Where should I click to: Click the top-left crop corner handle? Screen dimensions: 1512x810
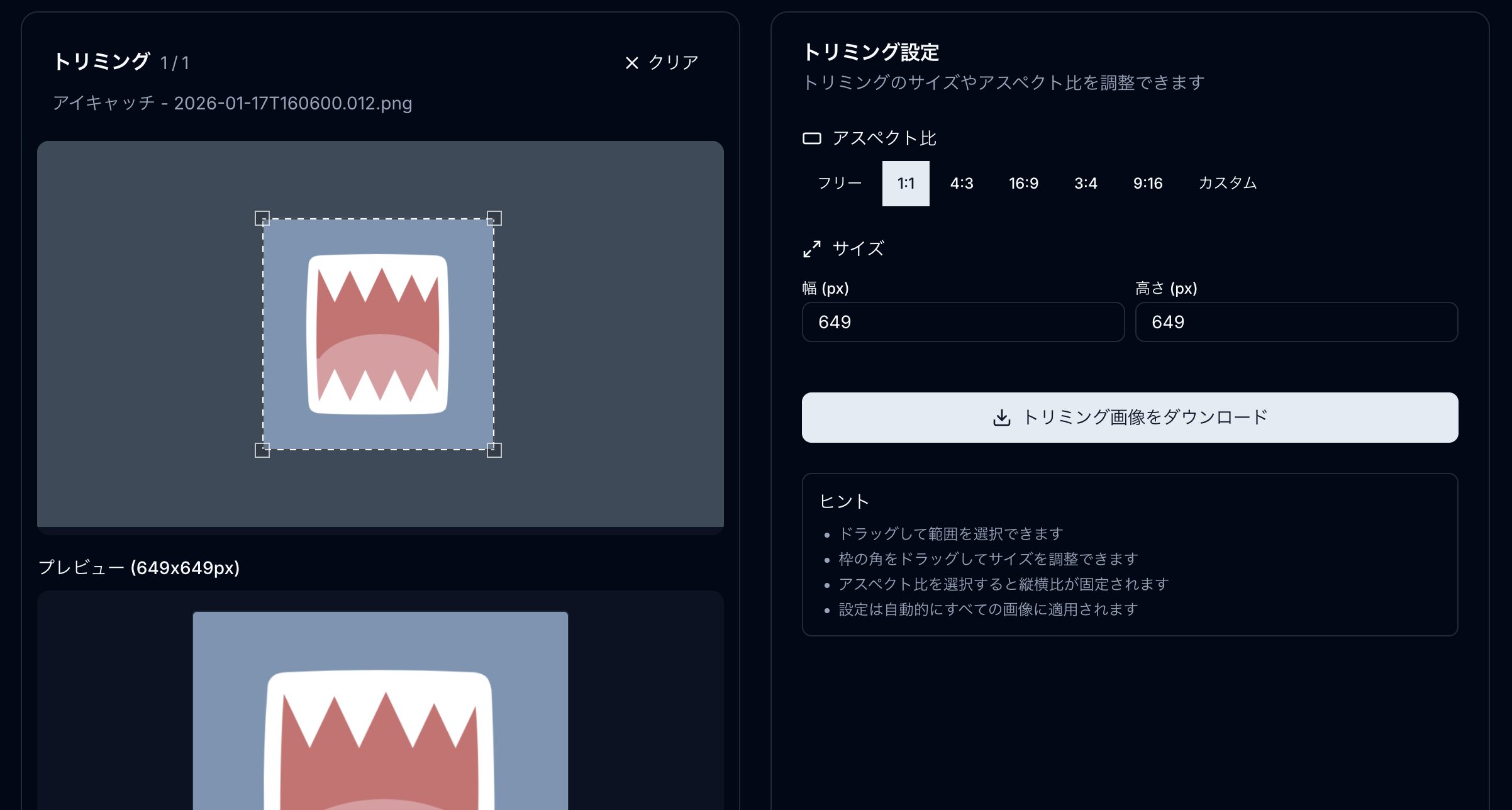pos(262,218)
